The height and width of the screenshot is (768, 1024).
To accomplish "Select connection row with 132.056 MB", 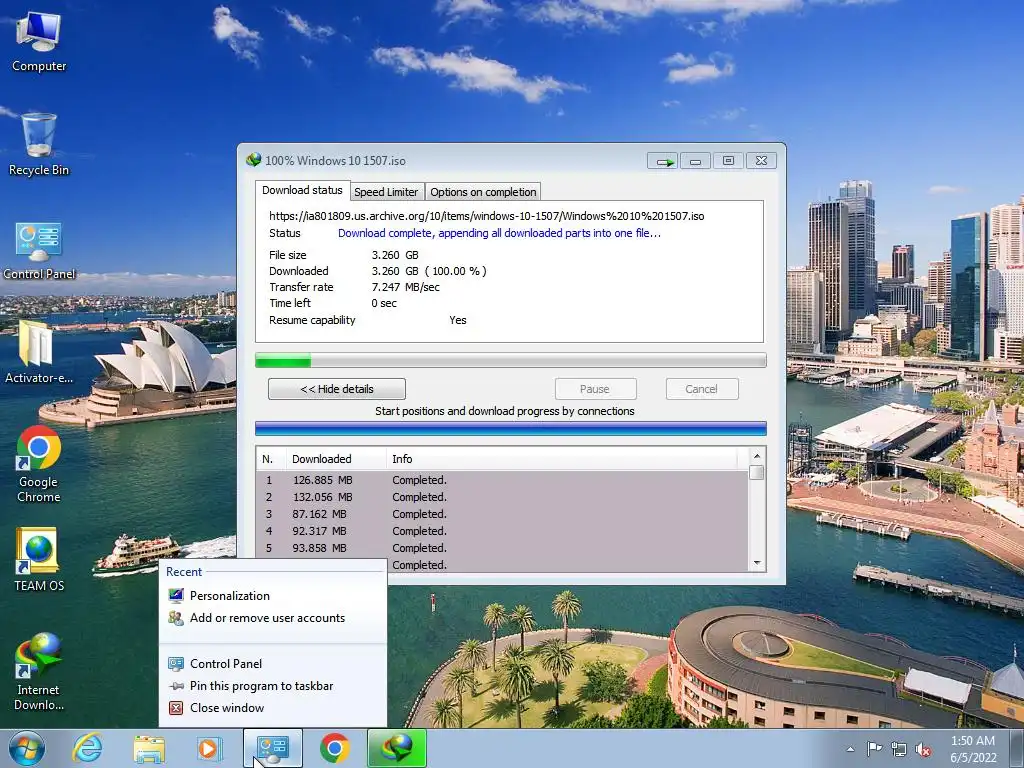I will [502, 497].
